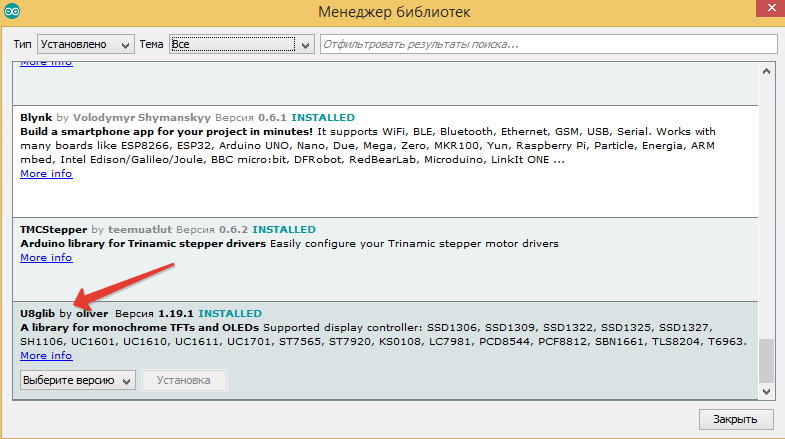Open More info link under TMCStepper
The height and width of the screenshot is (439, 785).
(x=46, y=257)
